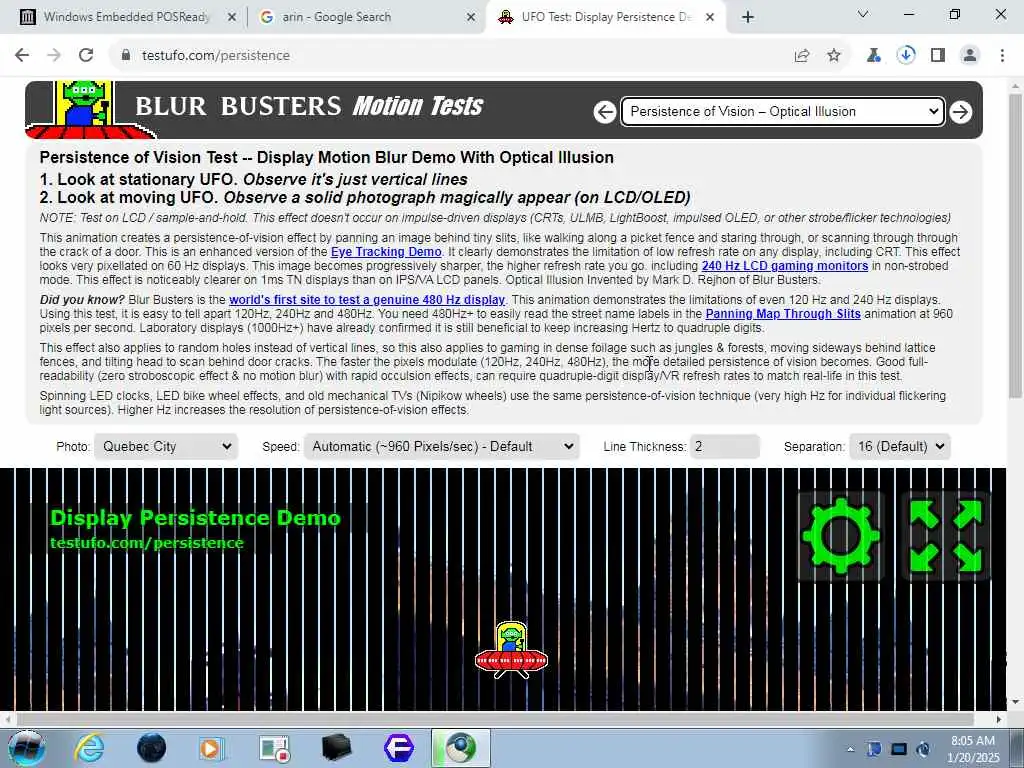
Task: Enter fullscreen with green arrows icon
Action: pos(946,536)
